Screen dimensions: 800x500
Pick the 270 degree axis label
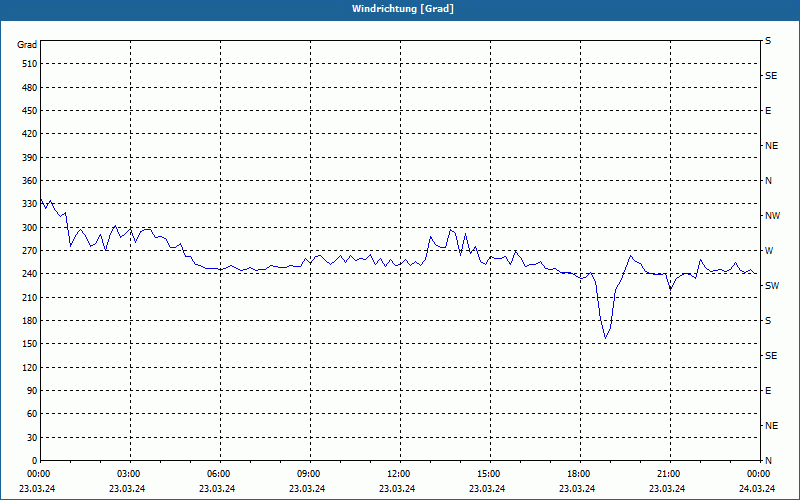[x=30, y=251]
